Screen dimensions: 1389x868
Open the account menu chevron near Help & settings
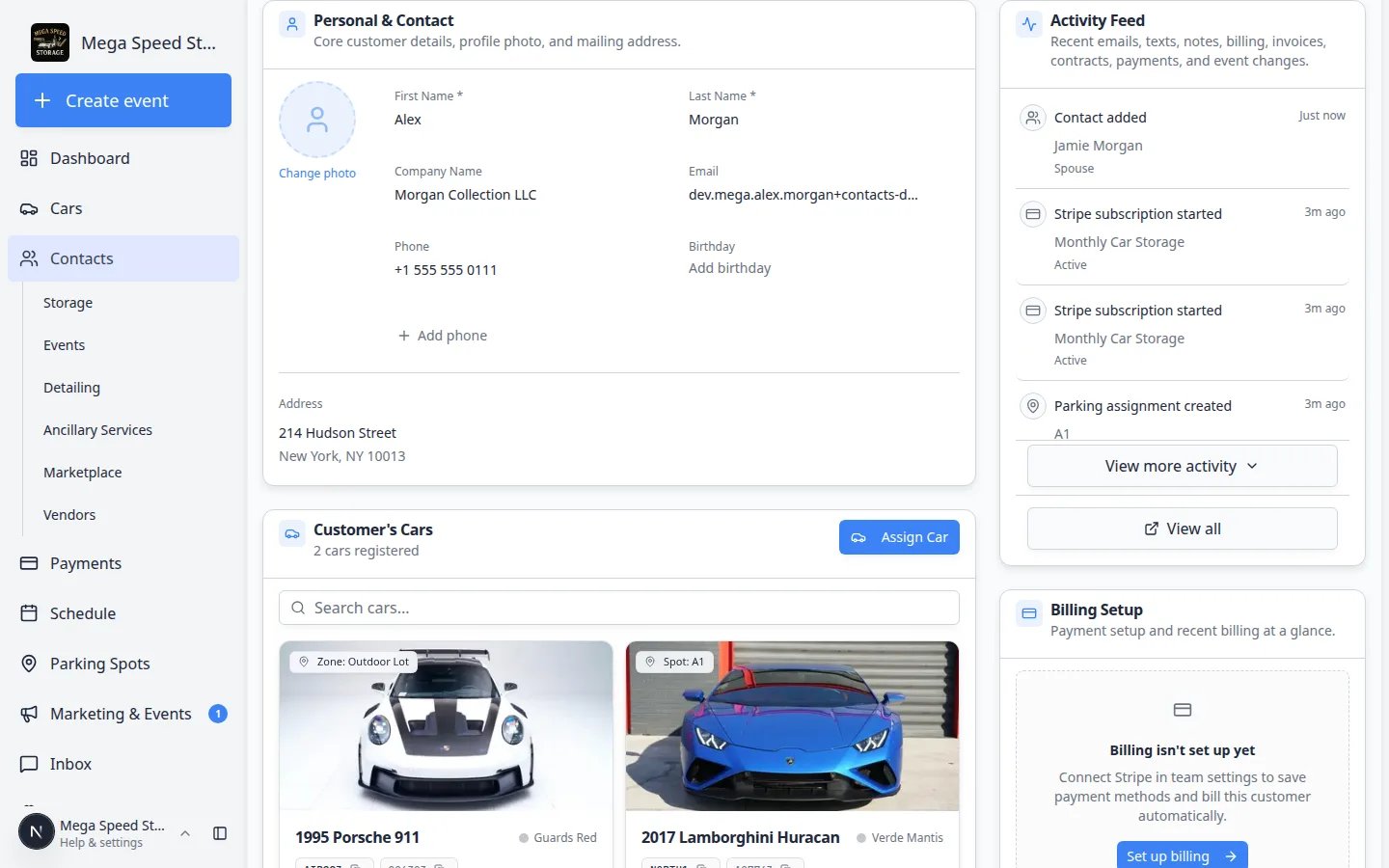click(x=185, y=833)
